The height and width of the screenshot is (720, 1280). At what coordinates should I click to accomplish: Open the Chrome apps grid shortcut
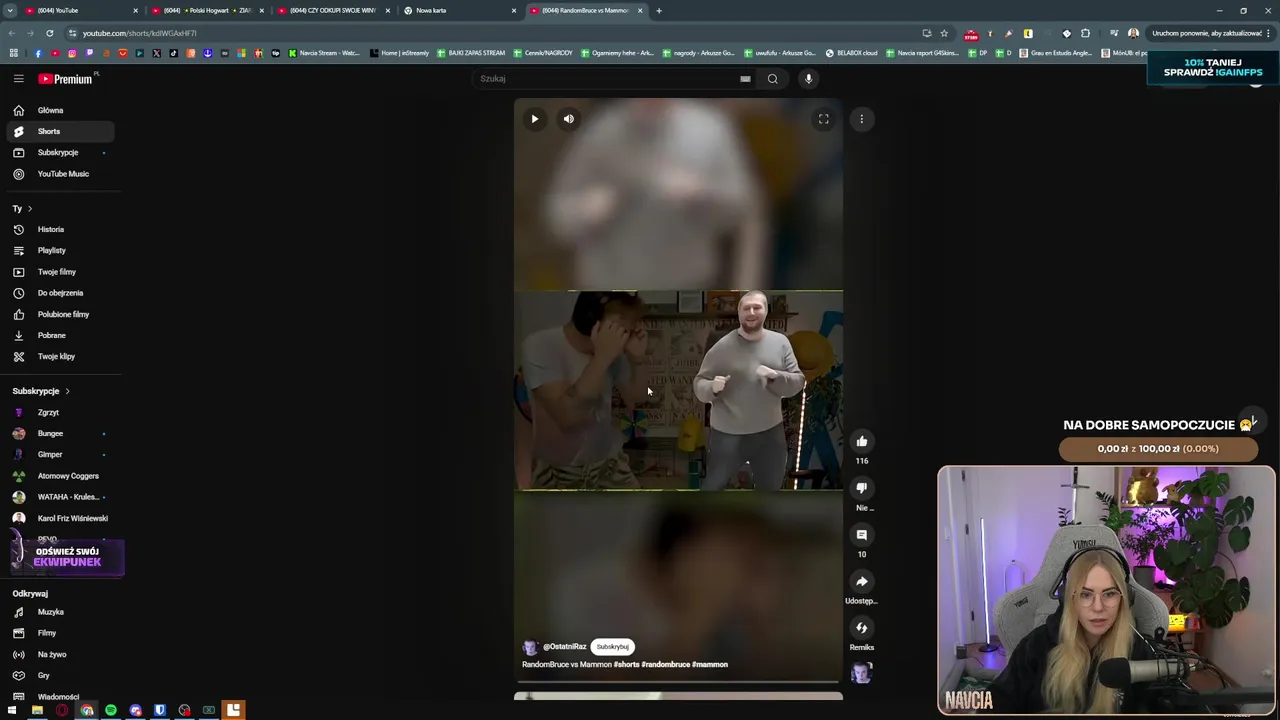tap(13, 53)
